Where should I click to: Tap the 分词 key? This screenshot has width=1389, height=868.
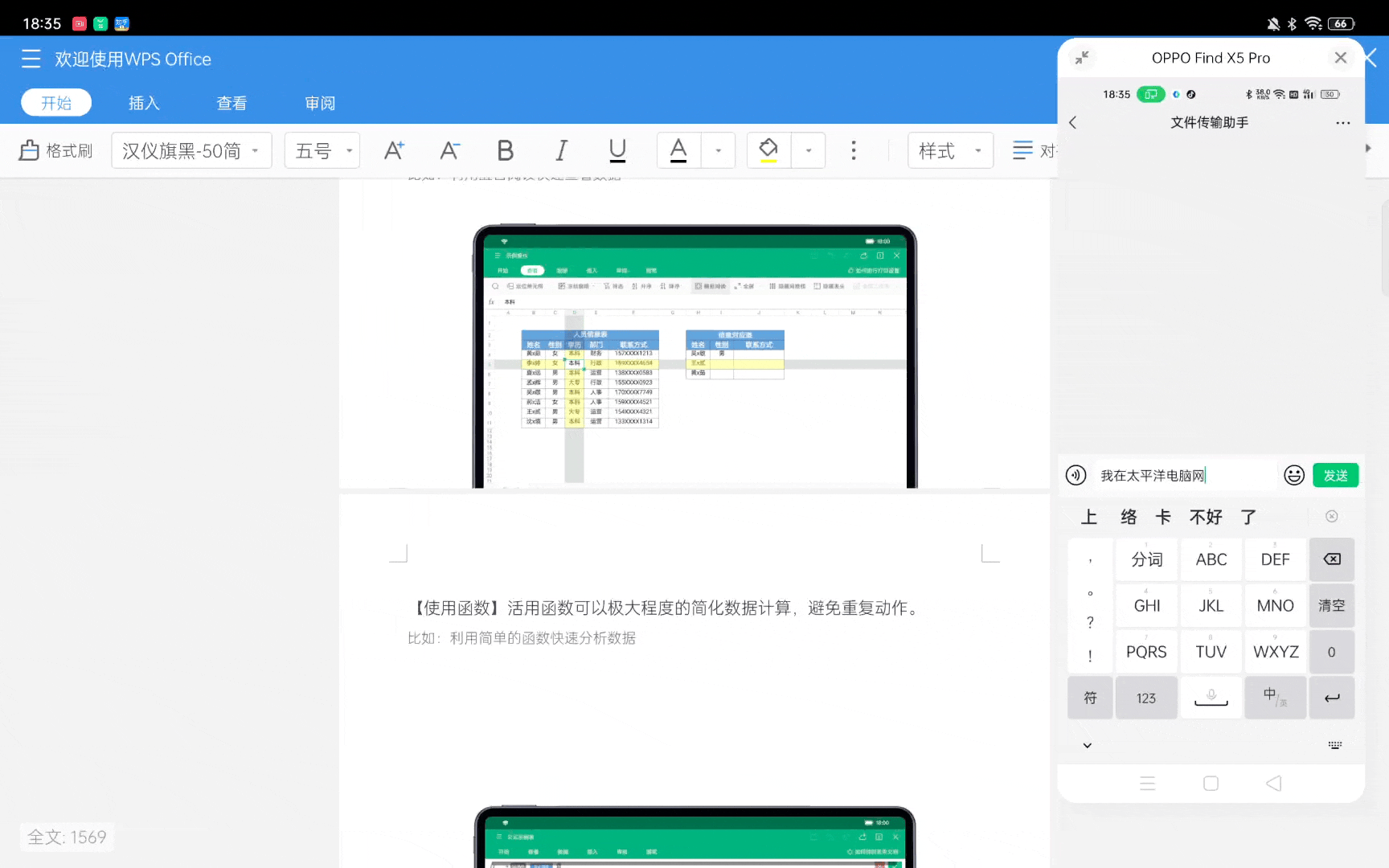coord(1147,559)
